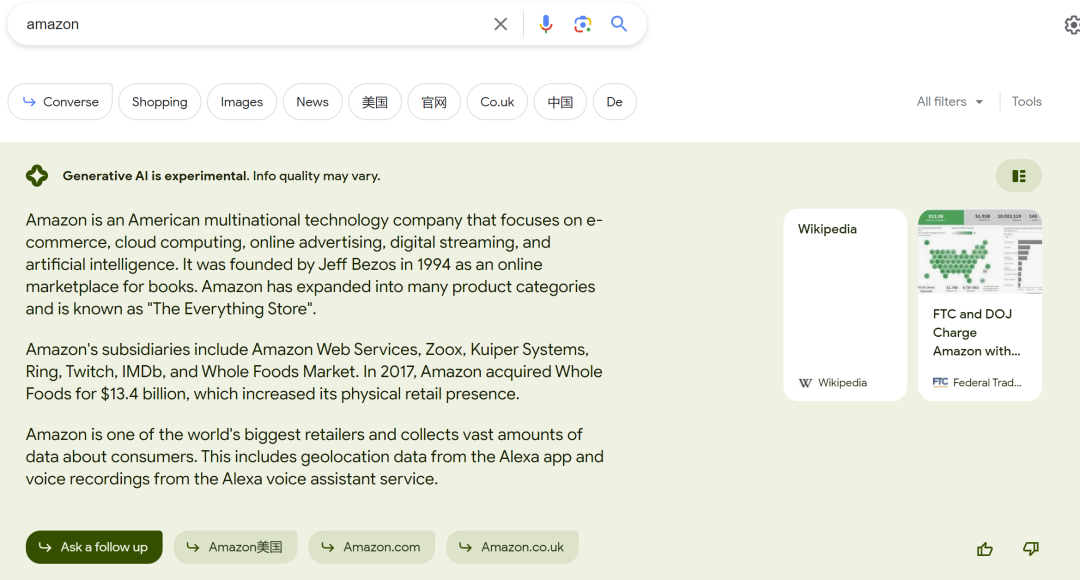The image size is (1080, 580).
Task: Start voice search with microphone icon
Action: pos(546,24)
